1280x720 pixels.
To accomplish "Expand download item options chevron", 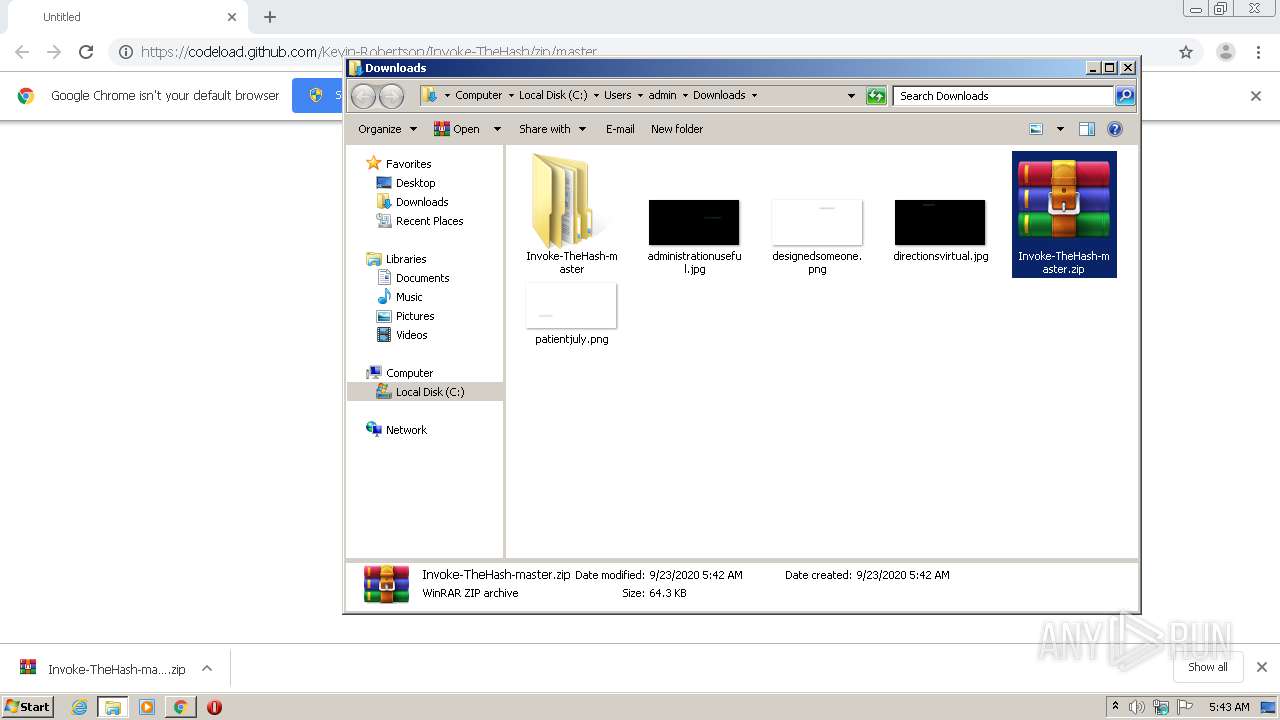I will coord(207,669).
